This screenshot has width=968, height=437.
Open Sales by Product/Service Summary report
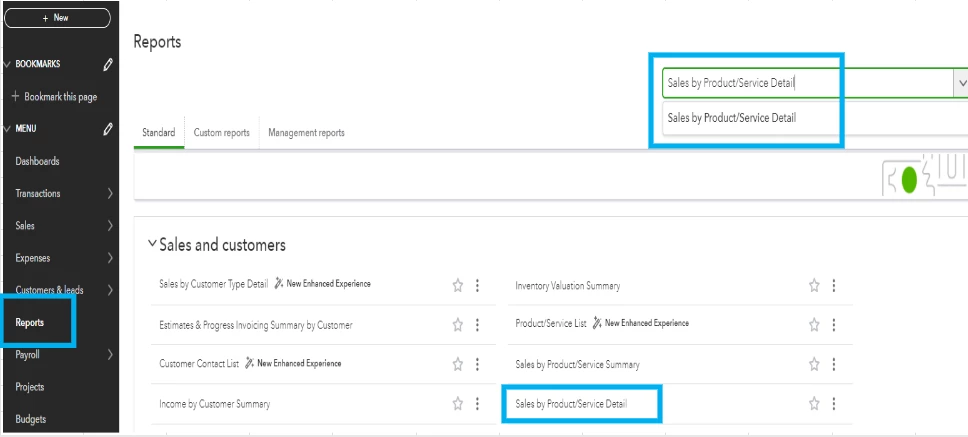577,365
